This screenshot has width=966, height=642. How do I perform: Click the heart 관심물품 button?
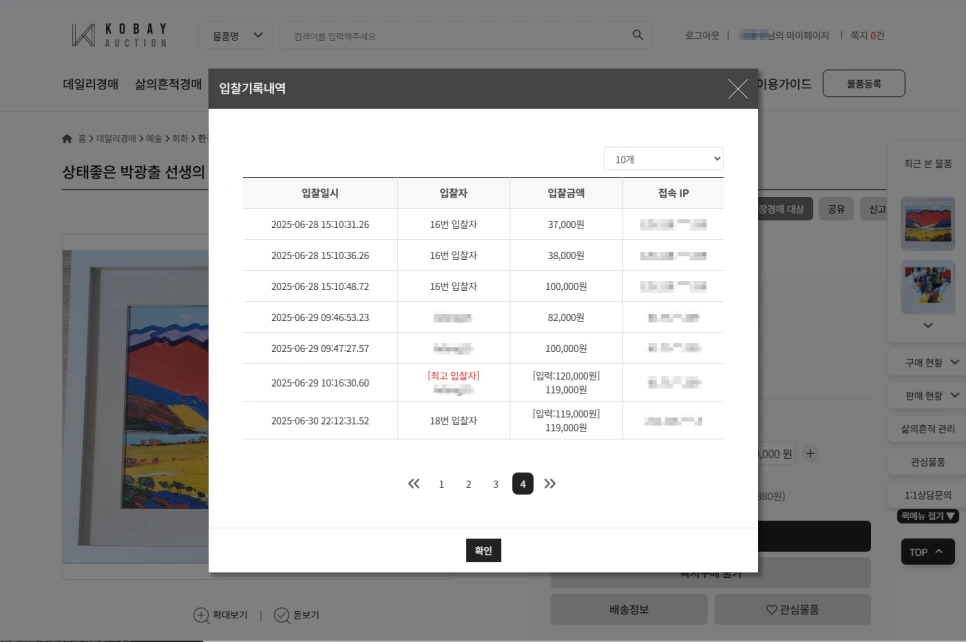click(x=792, y=609)
